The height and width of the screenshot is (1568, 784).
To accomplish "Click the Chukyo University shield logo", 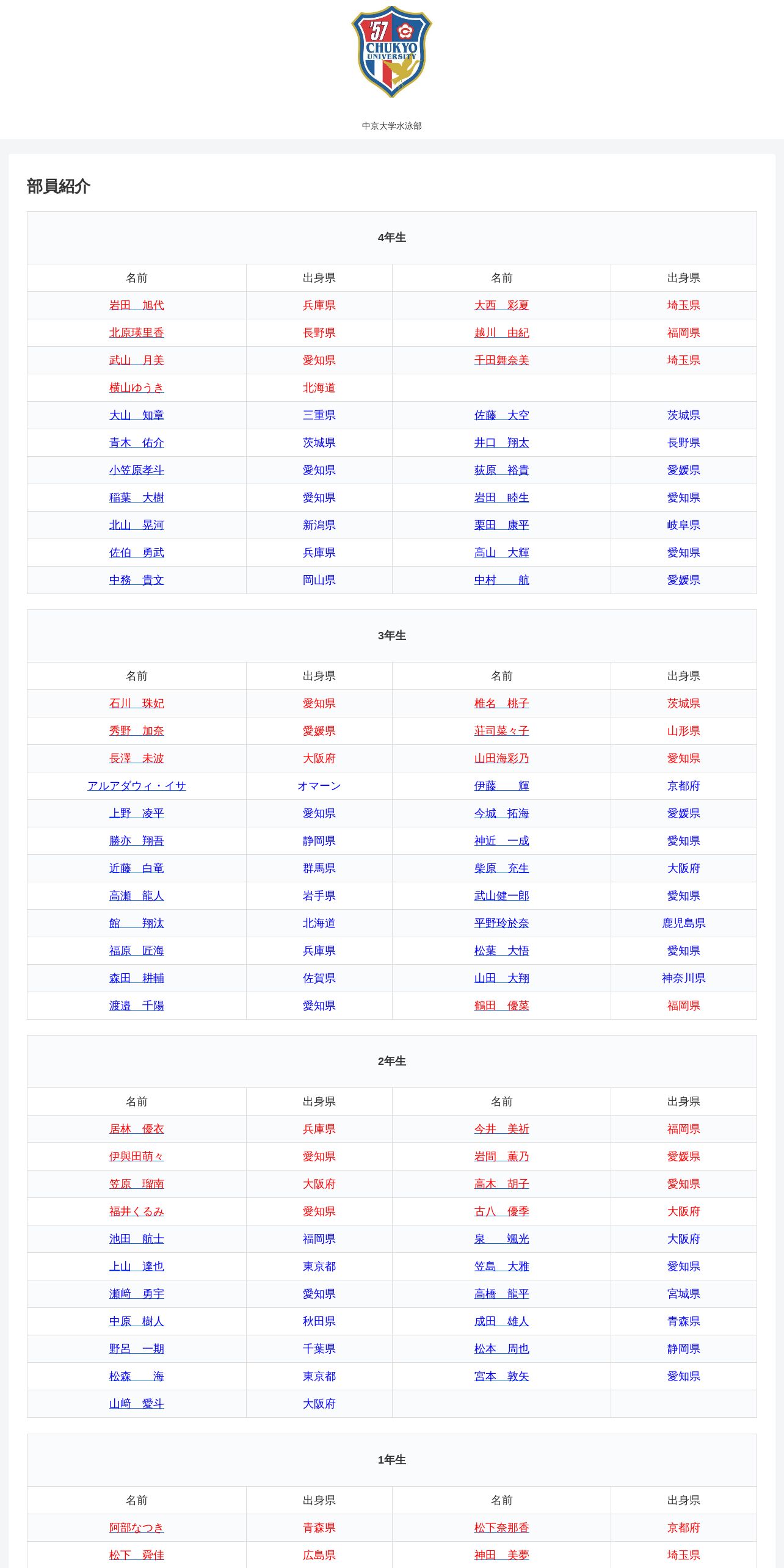I will 391,52.
